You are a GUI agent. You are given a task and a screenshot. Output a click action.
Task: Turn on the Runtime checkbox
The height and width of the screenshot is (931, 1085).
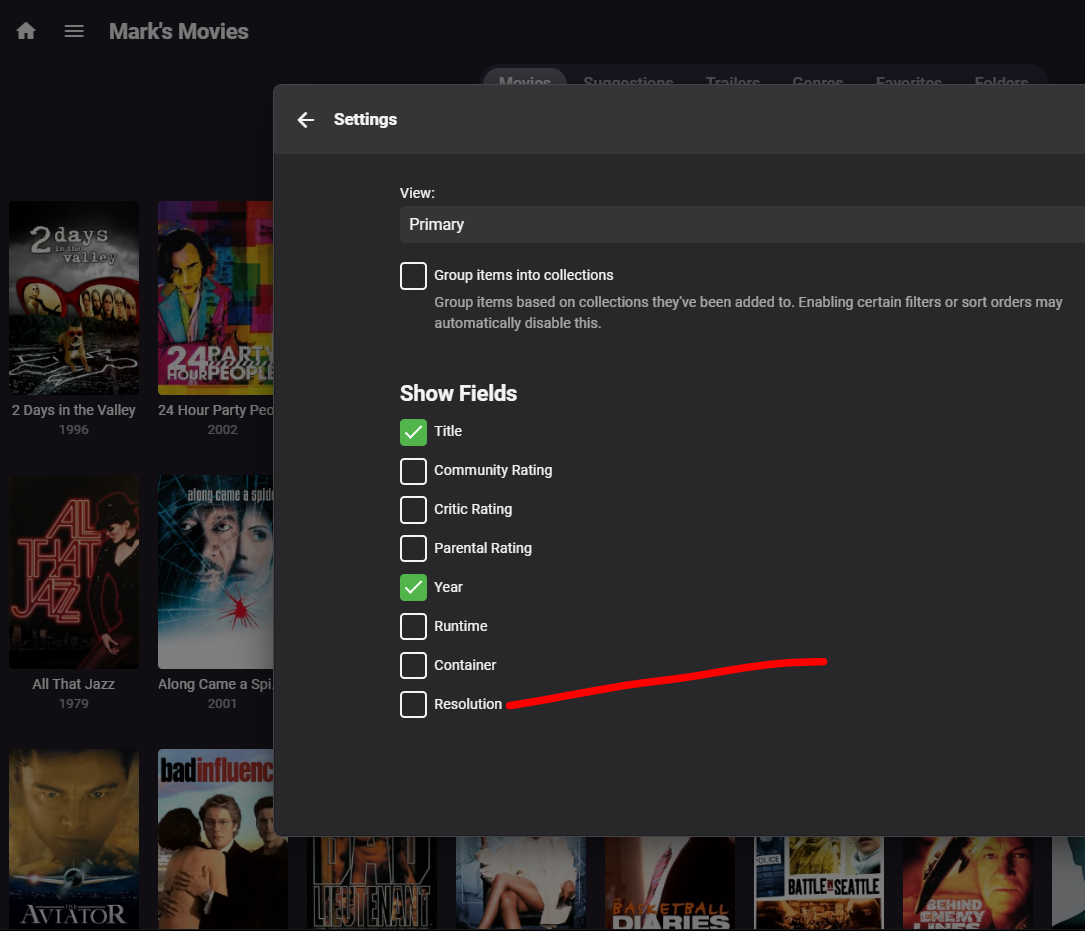413,627
